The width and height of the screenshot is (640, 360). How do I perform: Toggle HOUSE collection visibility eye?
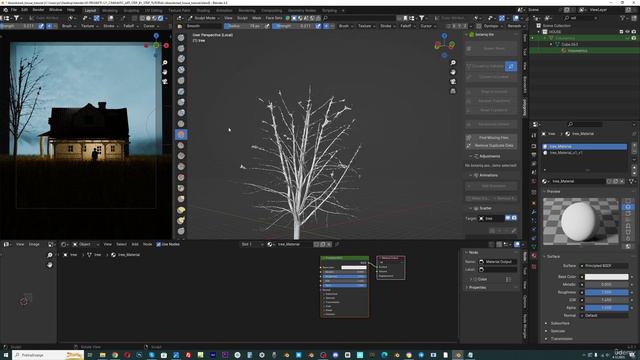point(627,31)
